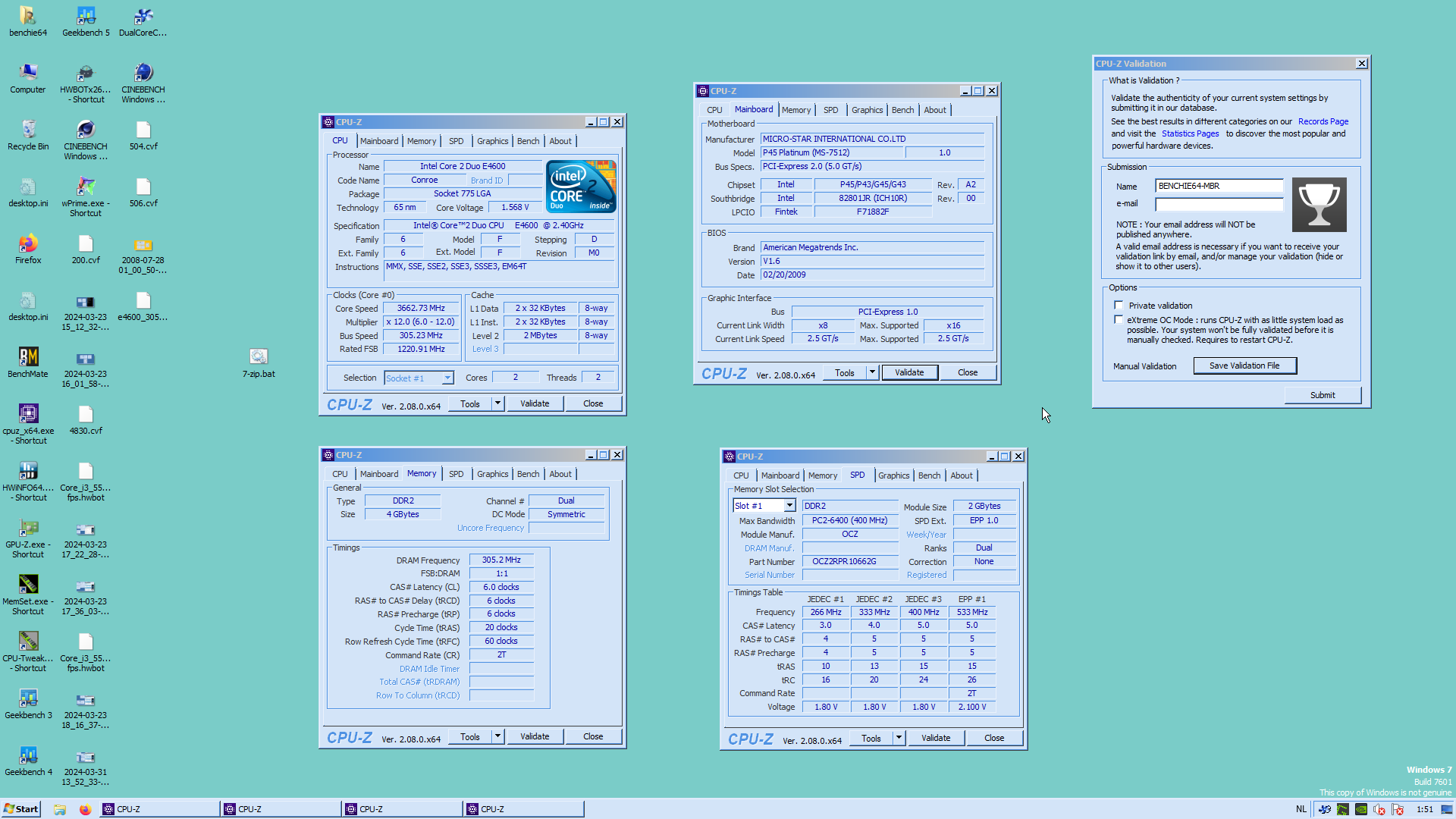Open wPrime.exe shortcut icon
This screenshot has height=819, width=1456.
(86, 196)
